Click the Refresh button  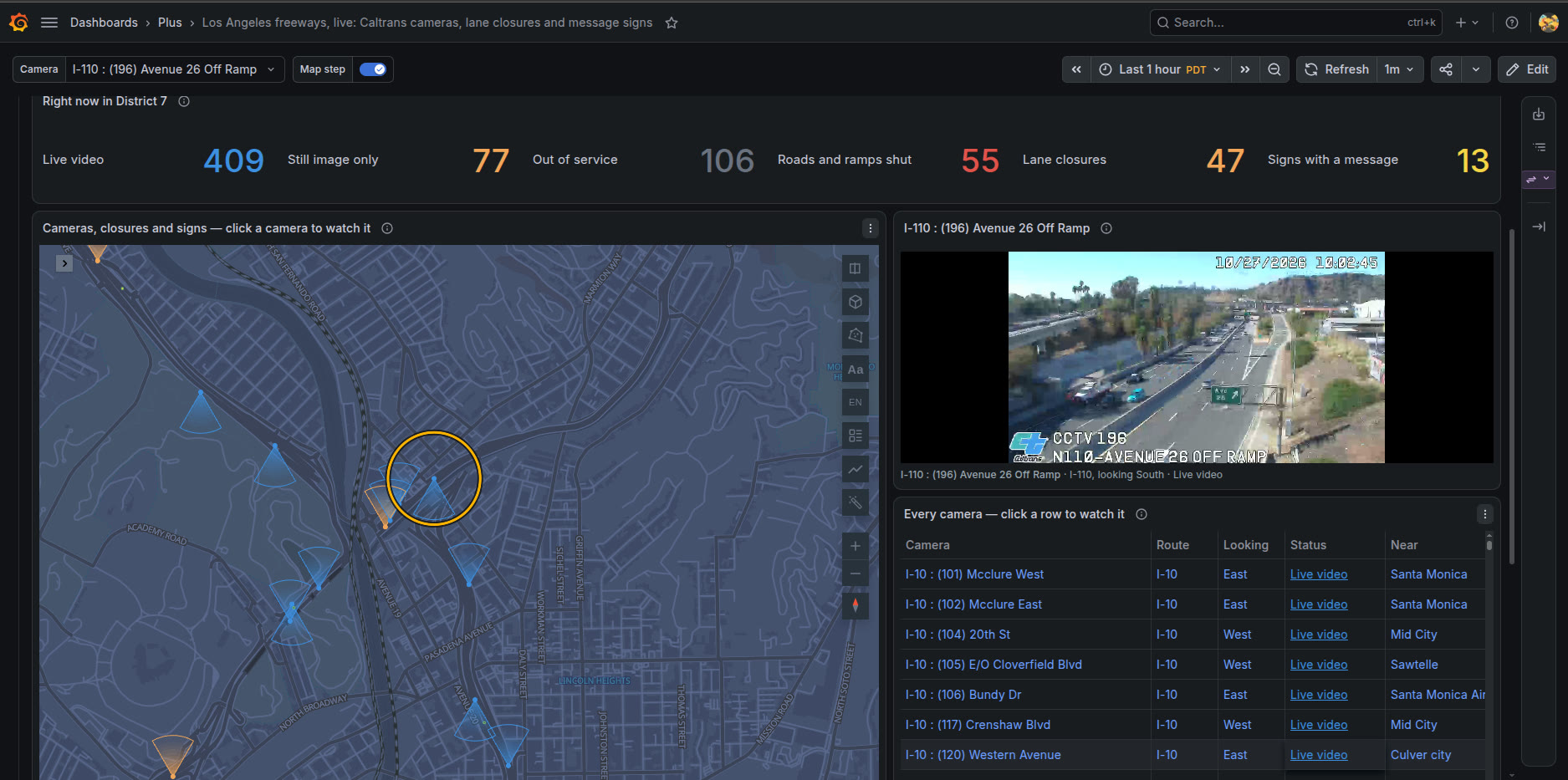coord(1336,69)
